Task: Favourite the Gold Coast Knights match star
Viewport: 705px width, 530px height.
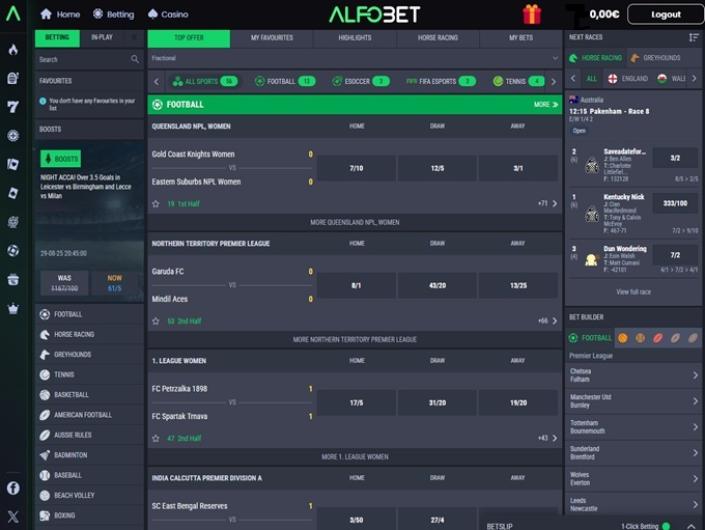Action: tap(156, 203)
